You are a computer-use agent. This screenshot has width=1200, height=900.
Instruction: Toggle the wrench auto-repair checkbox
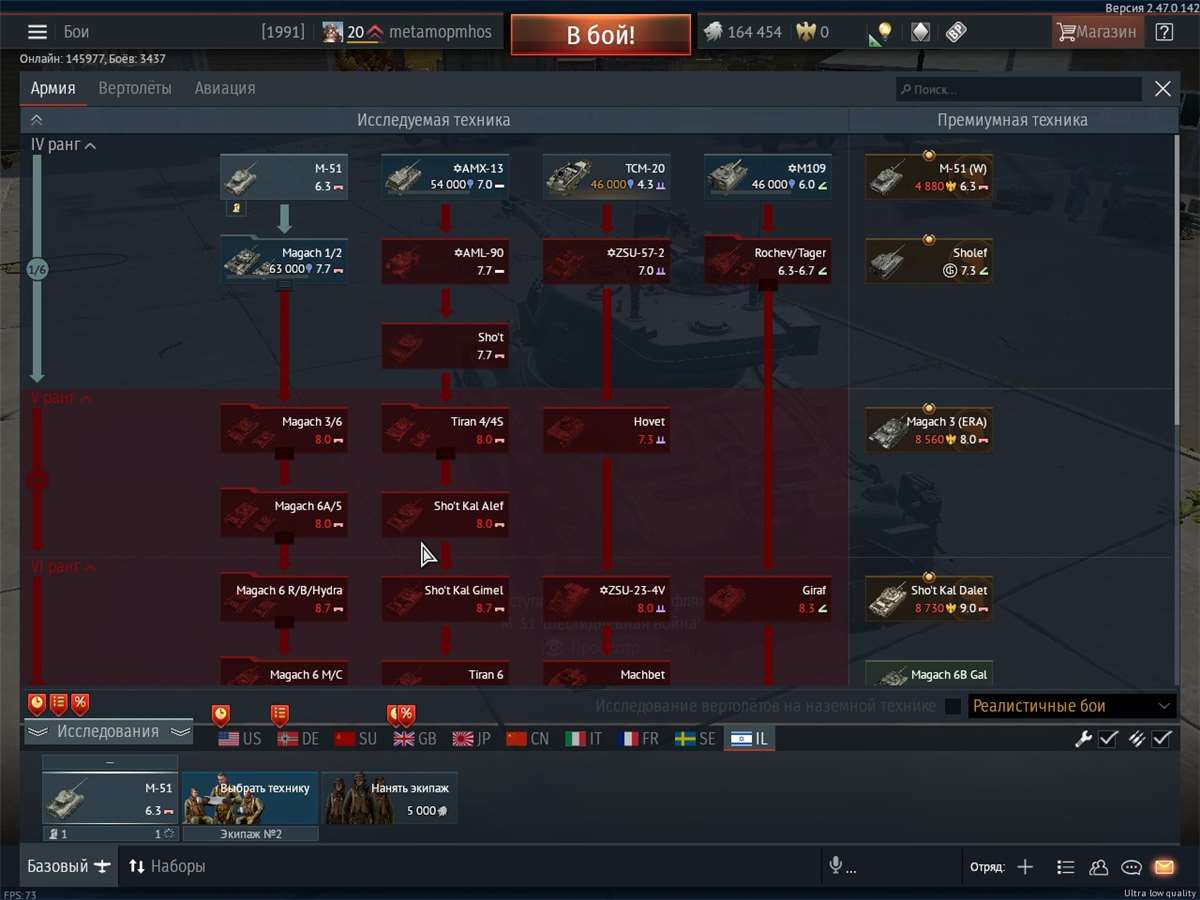(1108, 739)
